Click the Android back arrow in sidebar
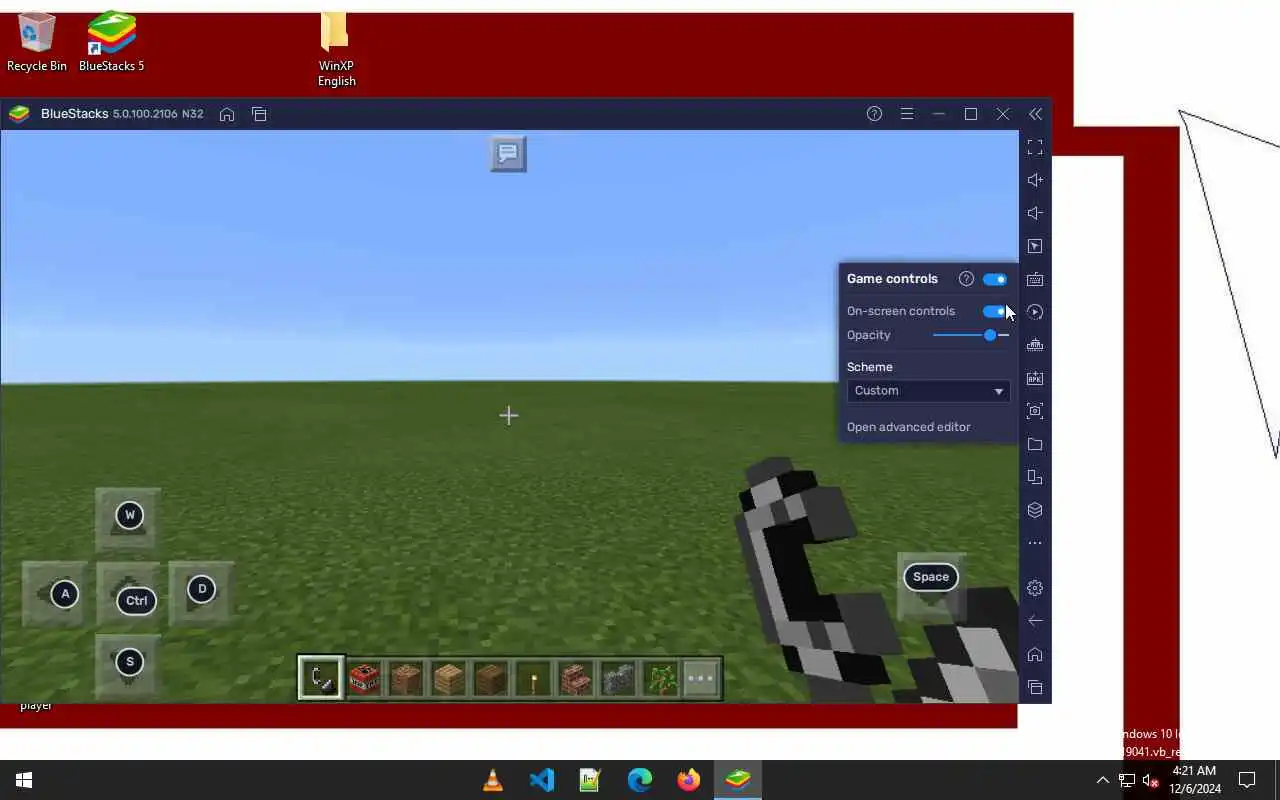The width and height of the screenshot is (1280, 800). point(1035,621)
